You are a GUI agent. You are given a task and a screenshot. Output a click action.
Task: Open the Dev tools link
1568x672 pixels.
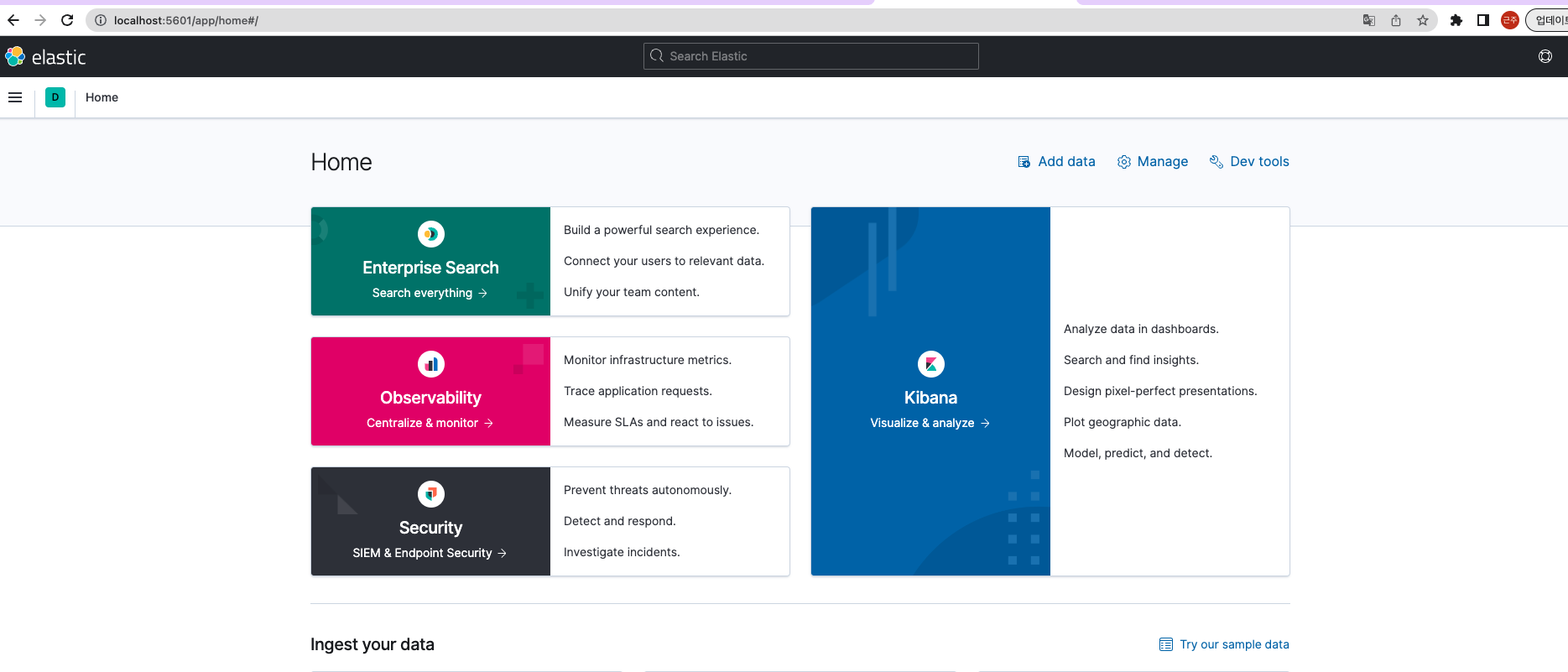[x=1250, y=162]
